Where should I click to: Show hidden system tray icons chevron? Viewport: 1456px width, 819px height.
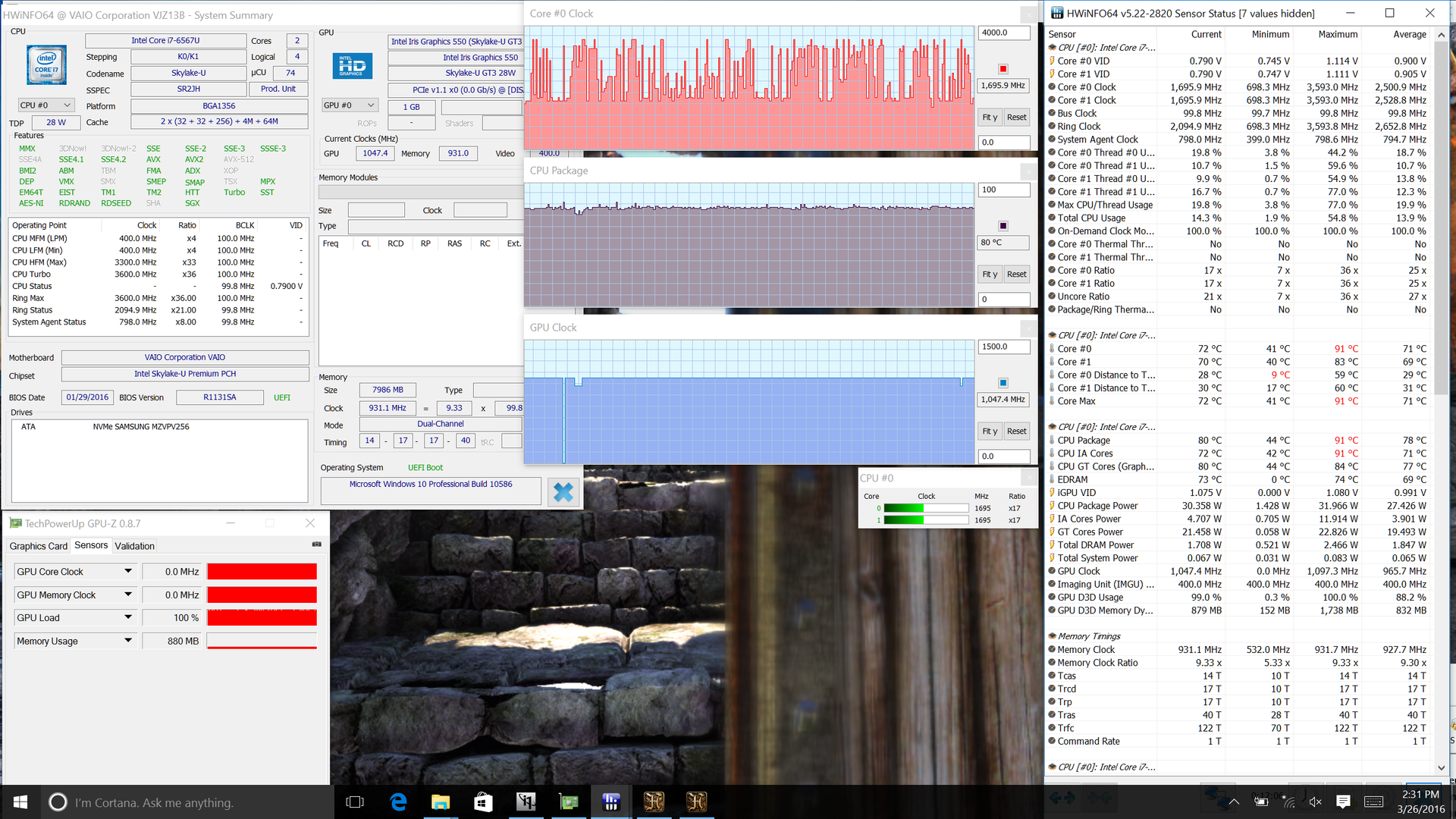click(1234, 802)
